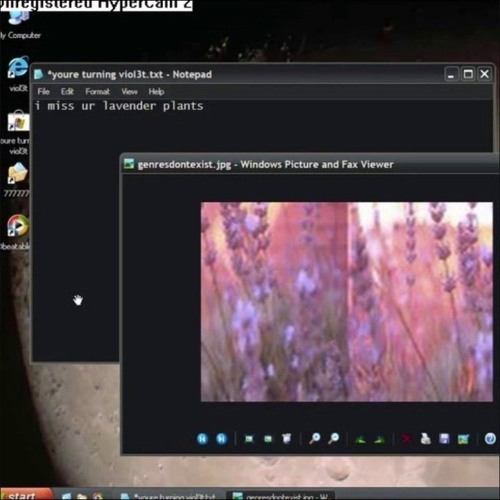Open Picture Viewer help
Viewport: 500px width, 500px height.
pos(490,439)
